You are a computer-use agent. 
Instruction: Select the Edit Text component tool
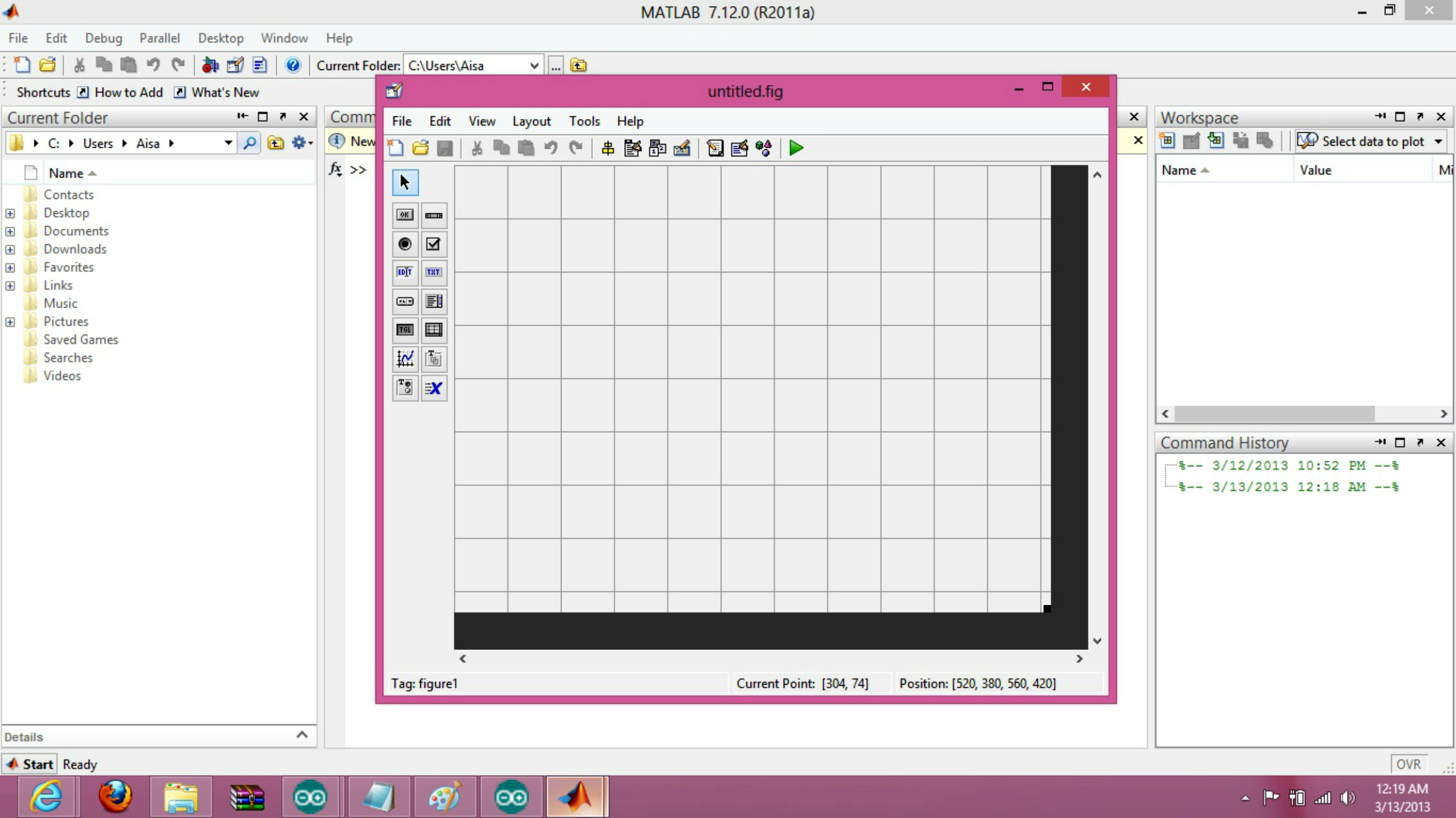point(405,272)
